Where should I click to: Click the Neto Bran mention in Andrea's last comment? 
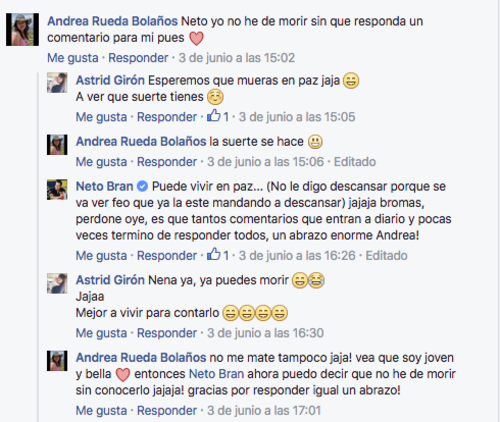[x=216, y=374]
